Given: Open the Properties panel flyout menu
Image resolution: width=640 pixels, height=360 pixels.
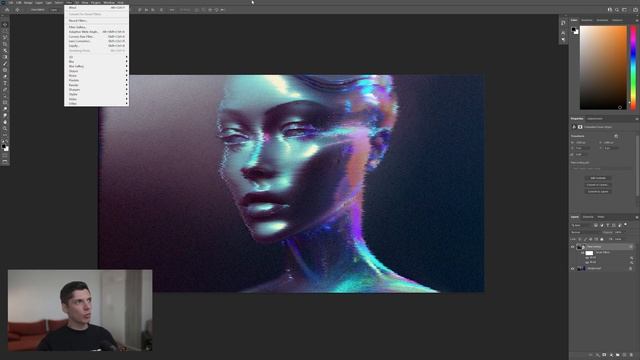Looking at the screenshot, I should click(x=637, y=119).
